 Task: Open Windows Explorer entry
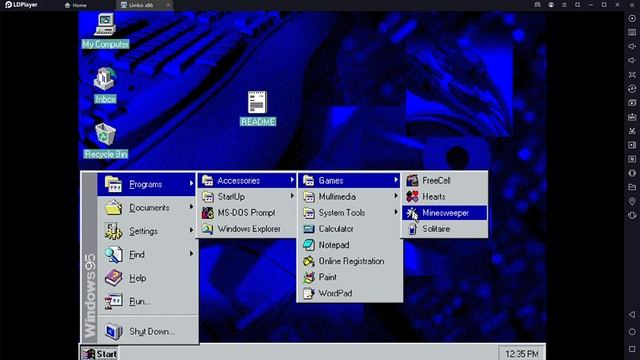(x=247, y=229)
